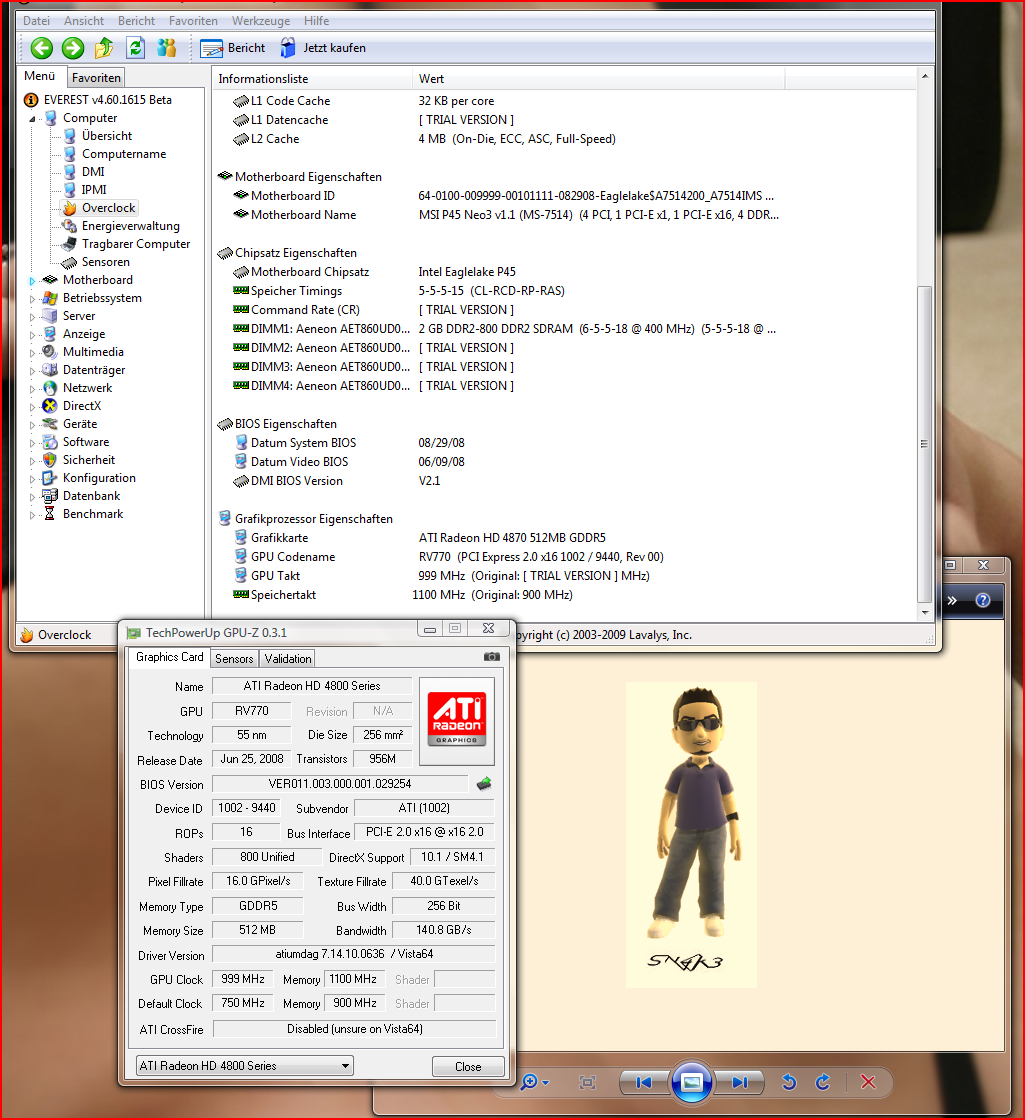Click the Close button in GPU-Z
This screenshot has width=1025, height=1120.
[468, 1066]
